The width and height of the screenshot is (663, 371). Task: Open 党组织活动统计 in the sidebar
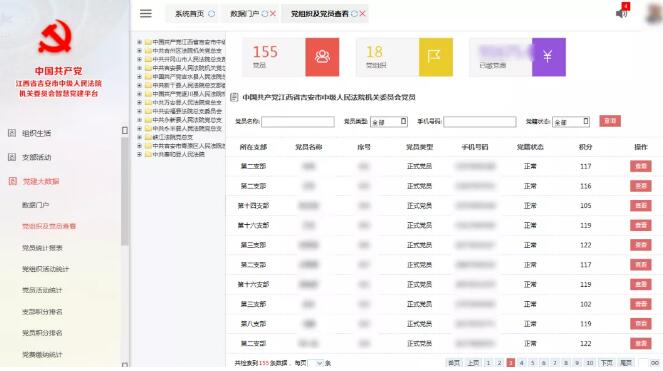point(45,269)
